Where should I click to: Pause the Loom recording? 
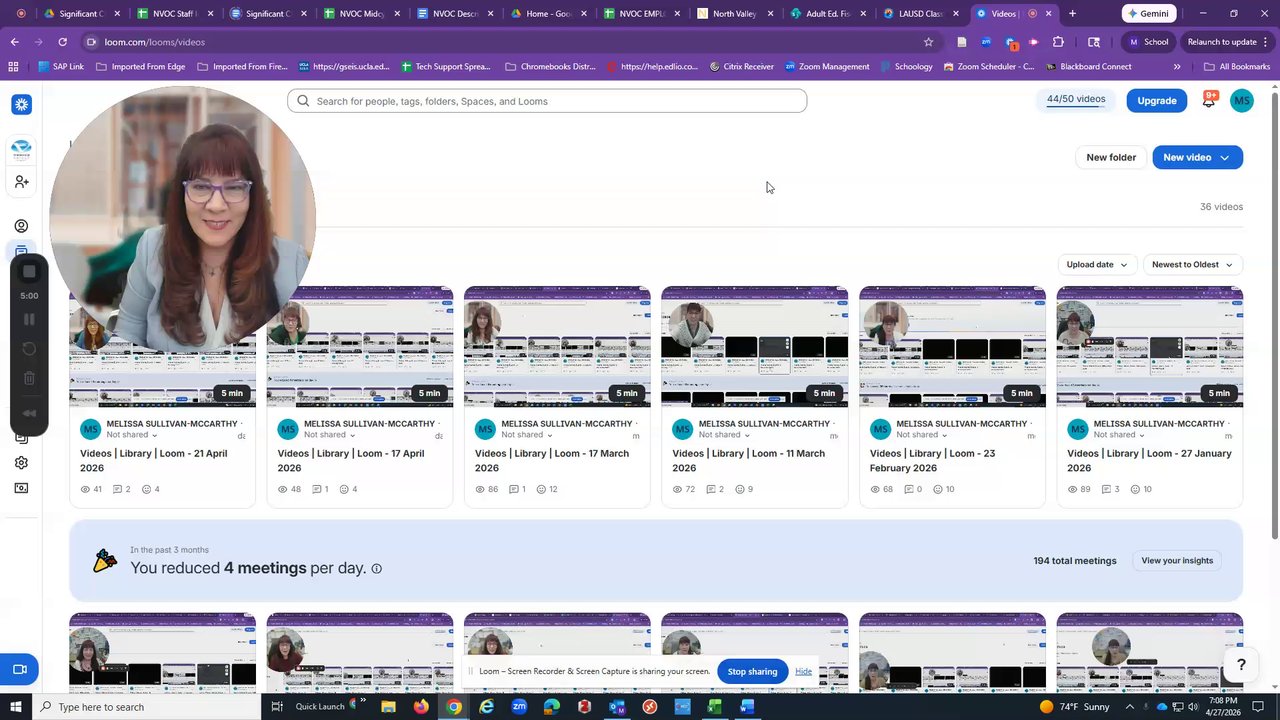pos(29,319)
